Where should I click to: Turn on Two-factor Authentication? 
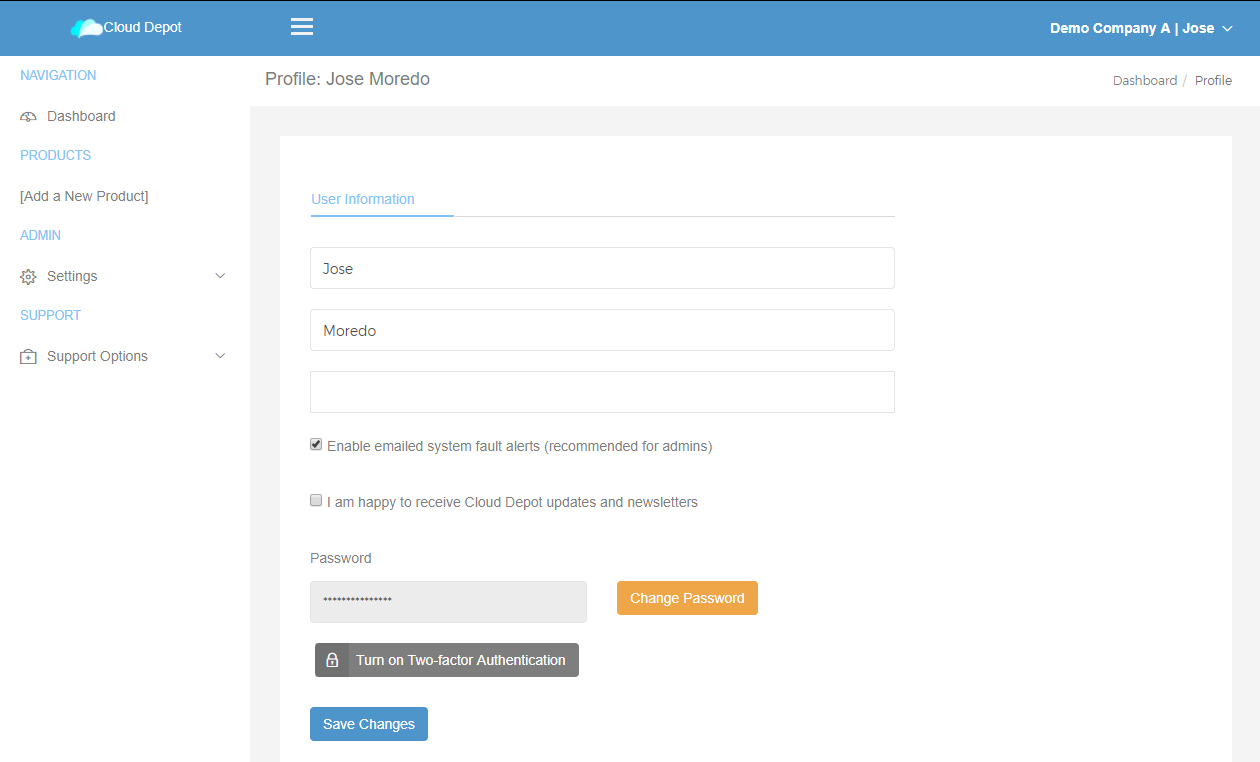coord(460,659)
